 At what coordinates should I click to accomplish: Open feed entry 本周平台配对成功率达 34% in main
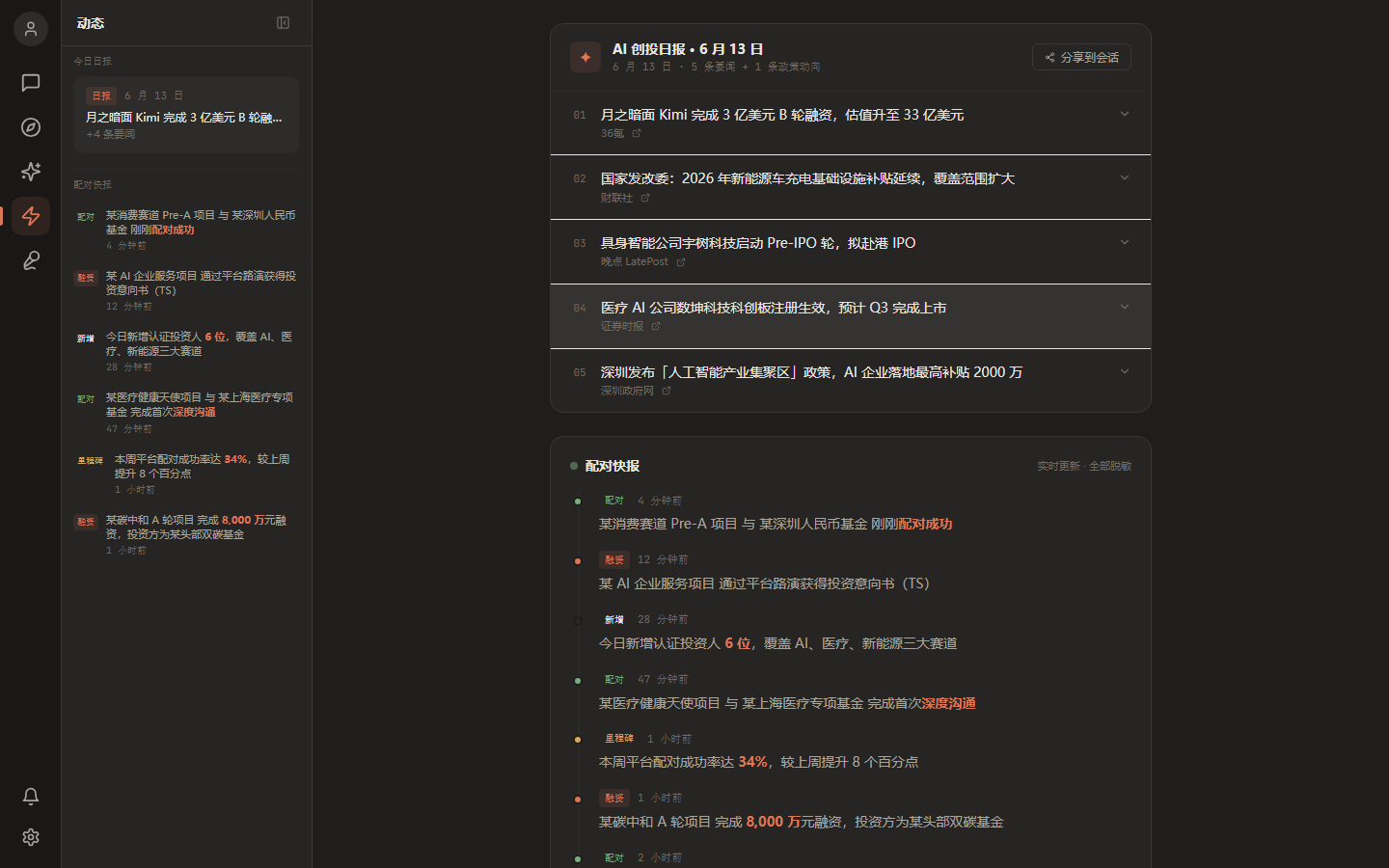[x=758, y=762]
